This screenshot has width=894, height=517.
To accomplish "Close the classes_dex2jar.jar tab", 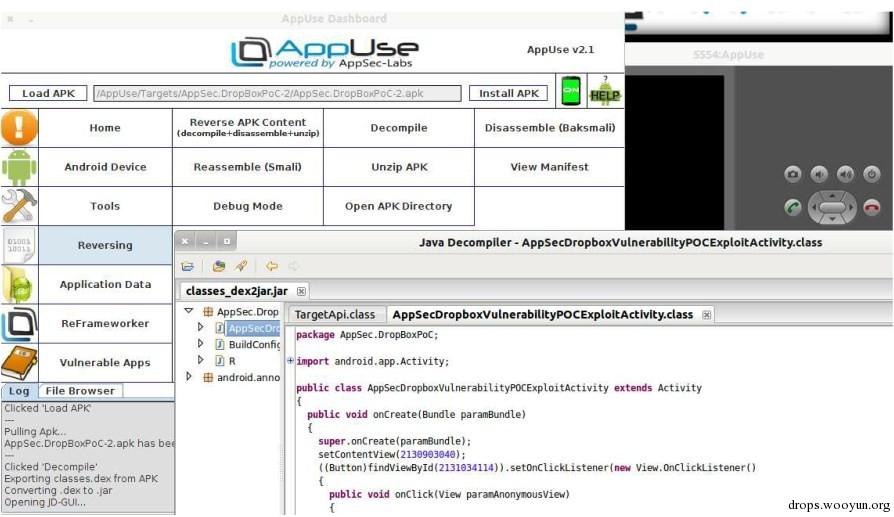I will click(x=301, y=291).
